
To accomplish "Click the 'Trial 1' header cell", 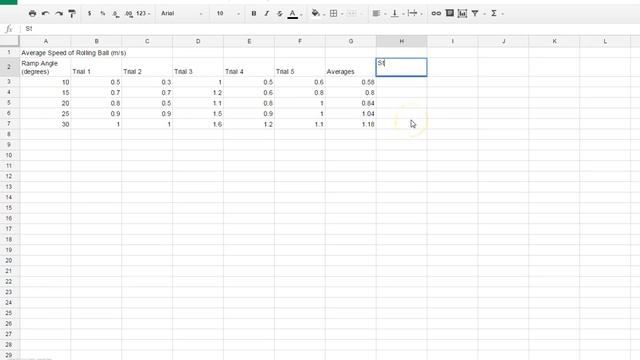I will [x=96, y=67].
